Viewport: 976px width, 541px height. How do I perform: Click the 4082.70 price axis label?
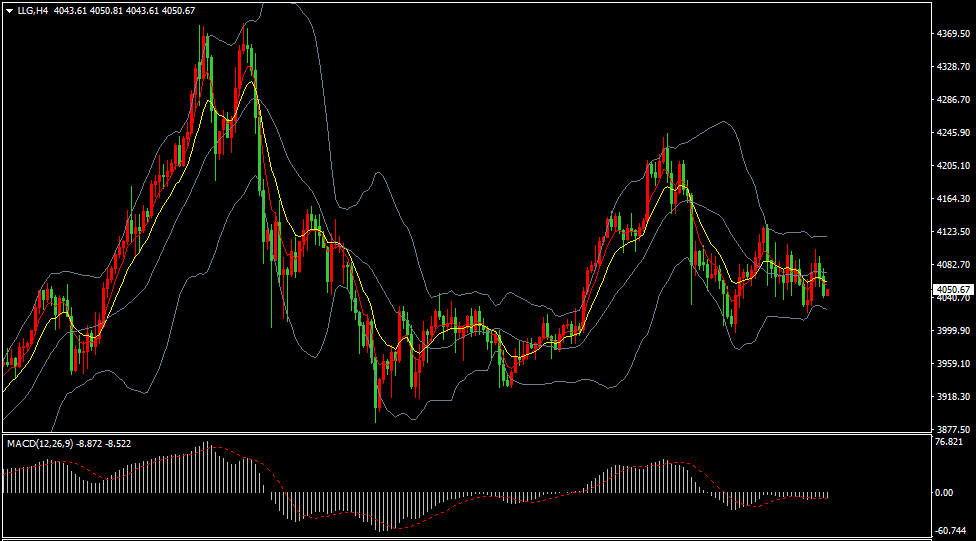point(953,265)
